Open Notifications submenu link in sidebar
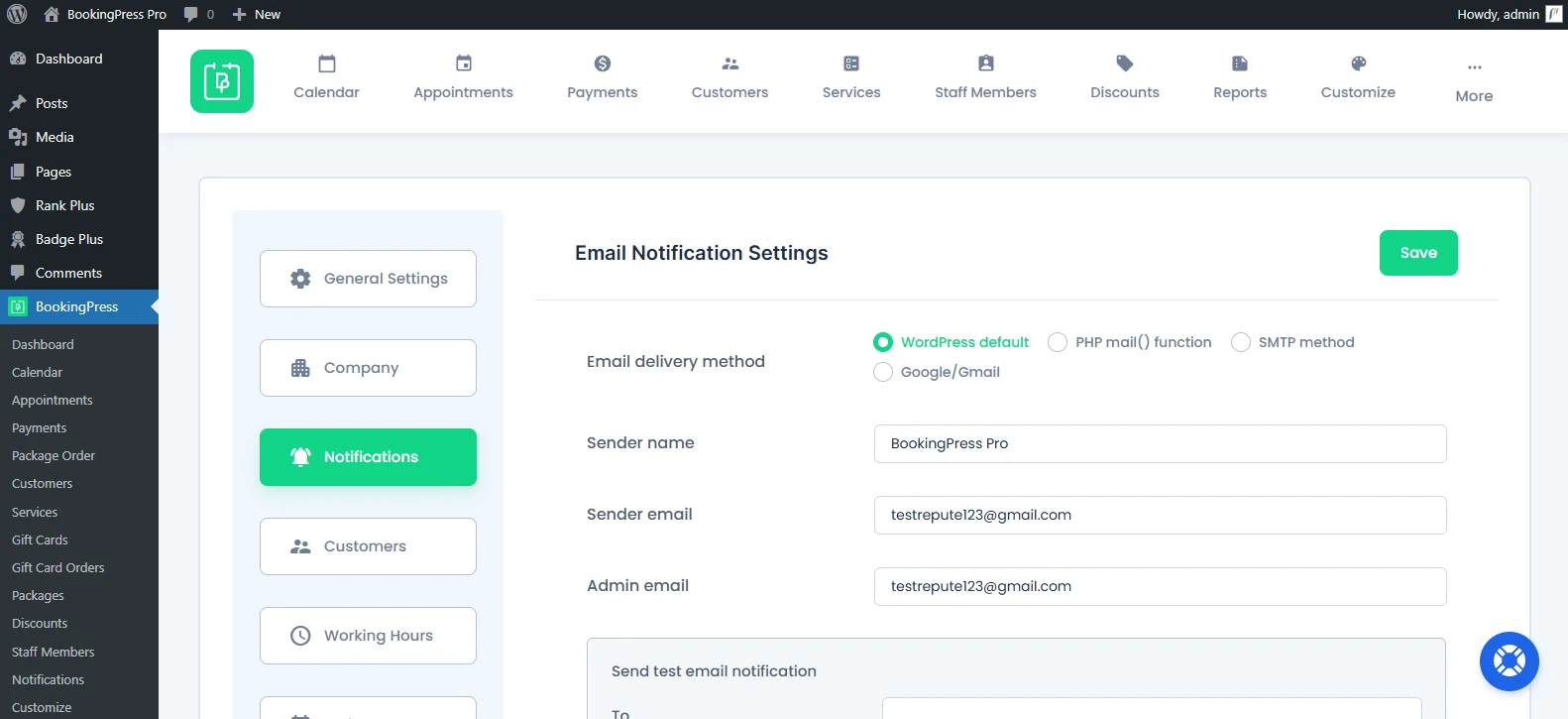The width and height of the screenshot is (1568, 719). pyautogui.click(x=48, y=680)
